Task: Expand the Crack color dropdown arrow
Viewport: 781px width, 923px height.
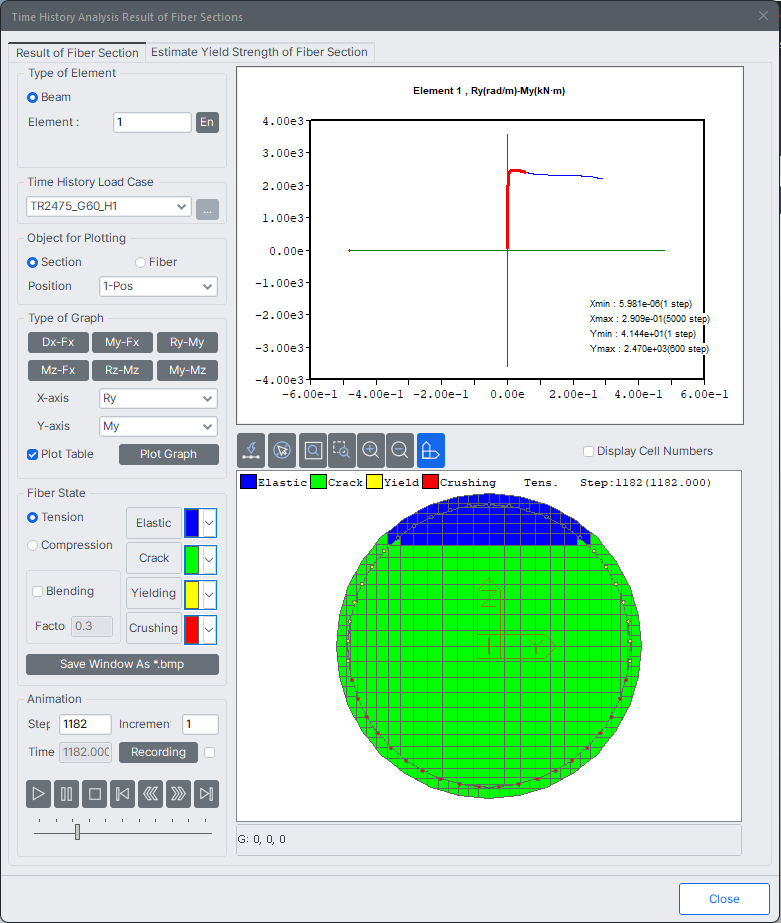Action: coord(209,559)
